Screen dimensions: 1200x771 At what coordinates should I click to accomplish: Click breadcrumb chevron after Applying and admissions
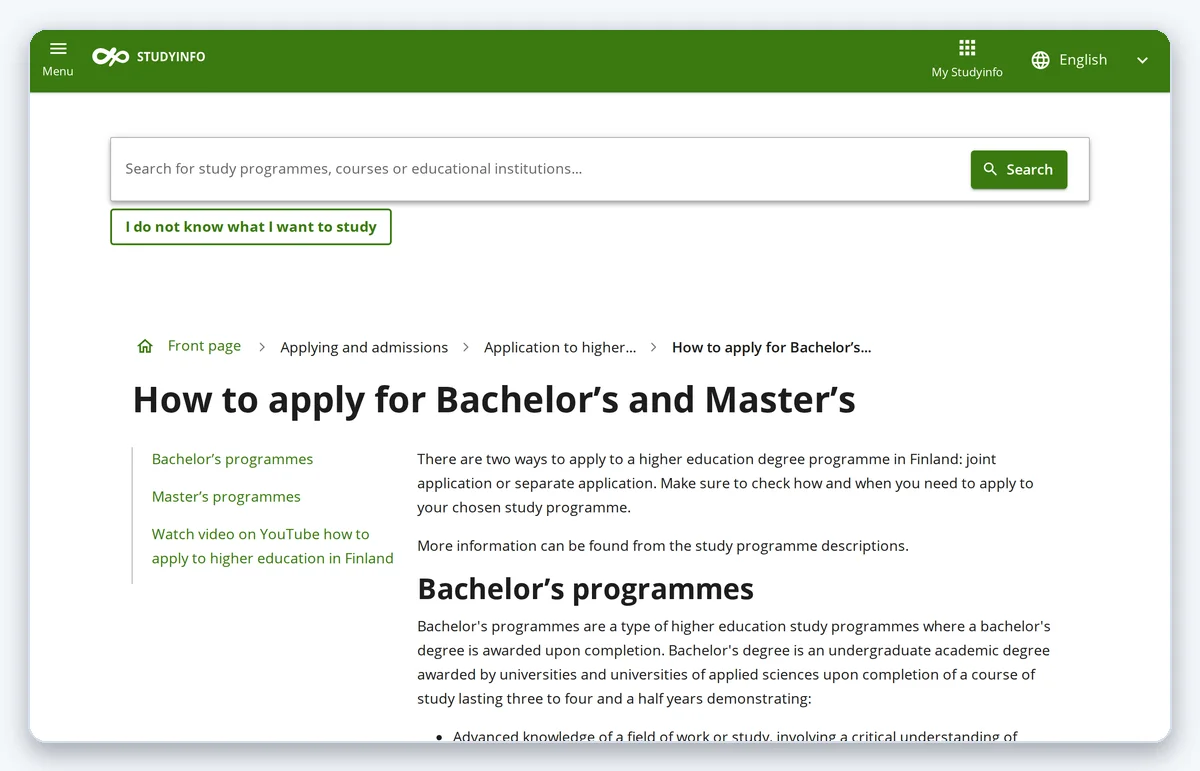tap(466, 347)
